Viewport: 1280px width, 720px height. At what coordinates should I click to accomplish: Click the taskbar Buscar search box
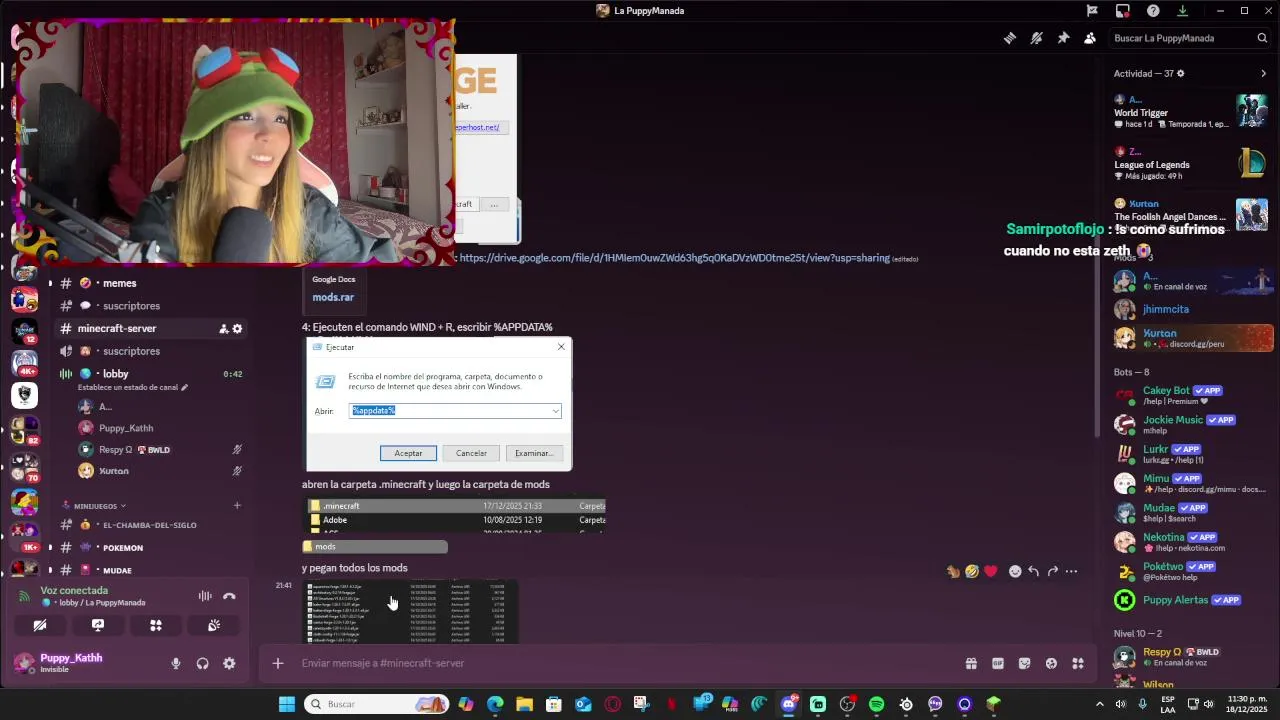click(x=376, y=704)
